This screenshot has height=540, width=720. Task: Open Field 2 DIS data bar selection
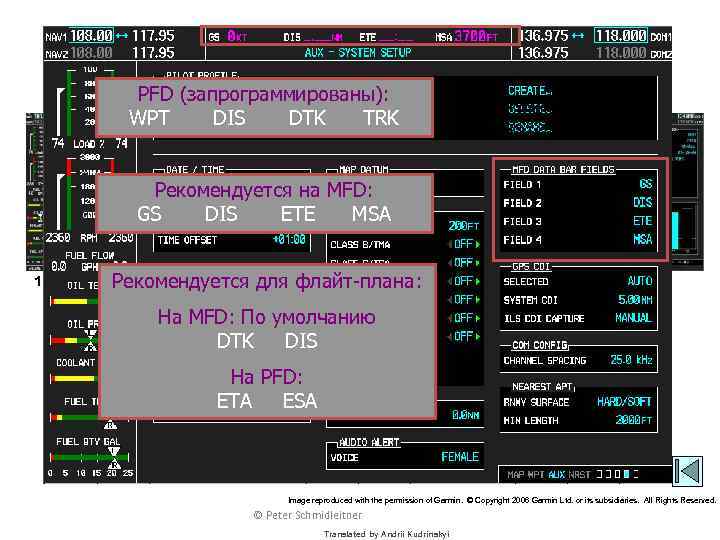tap(642, 202)
